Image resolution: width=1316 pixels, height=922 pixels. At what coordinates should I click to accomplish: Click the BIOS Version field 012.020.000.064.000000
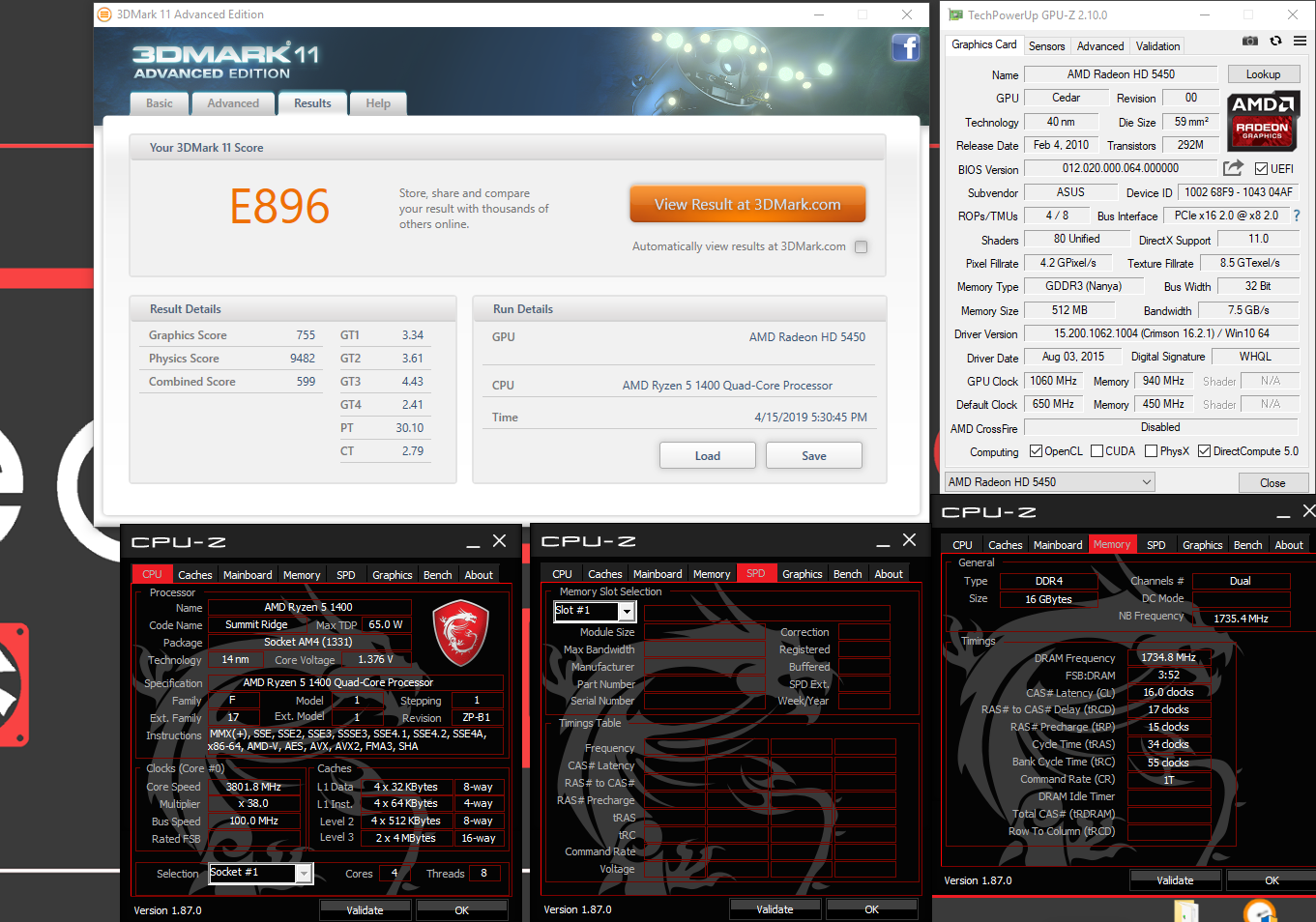point(1120,168)
